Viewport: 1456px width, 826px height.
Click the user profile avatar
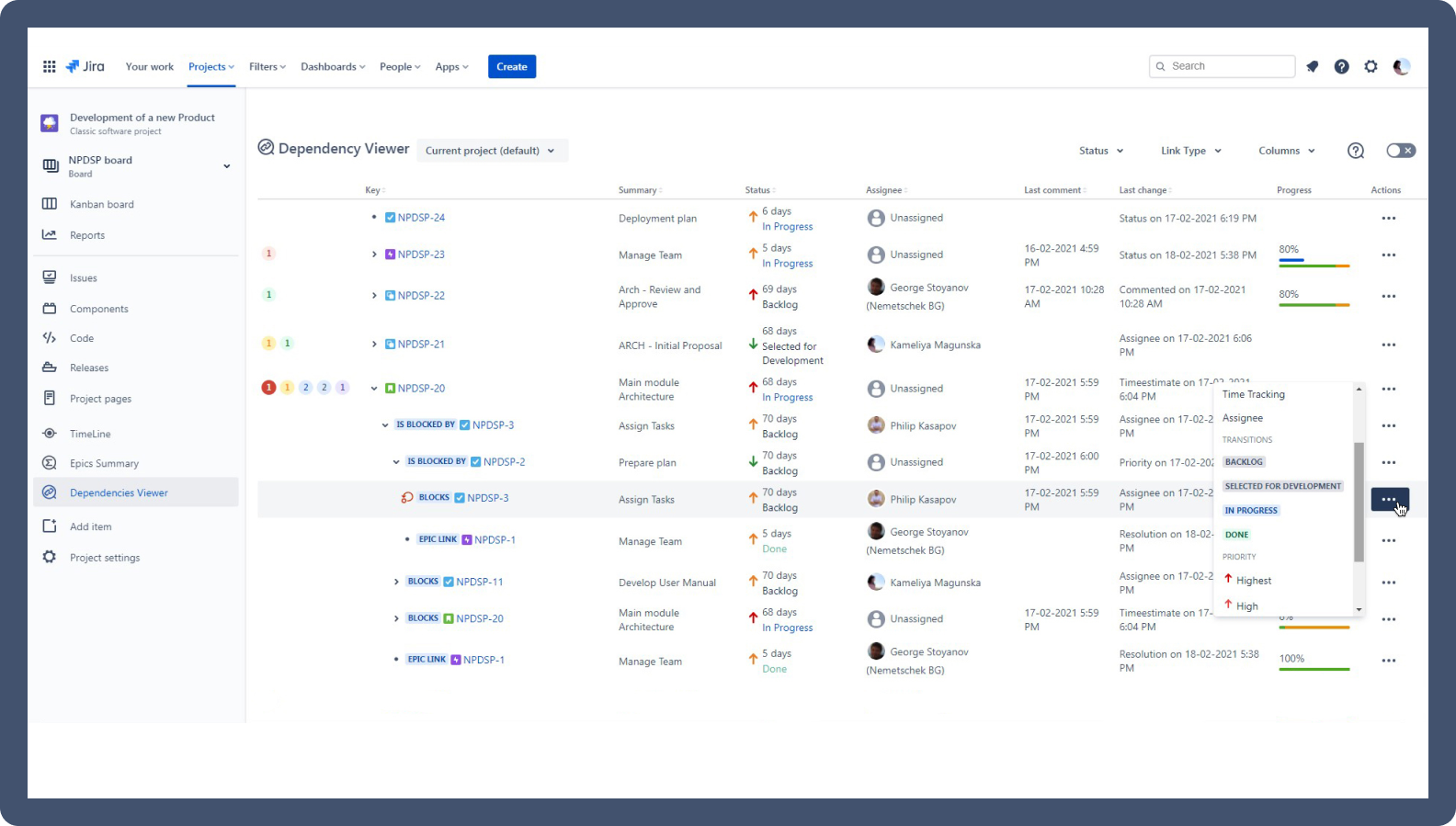(1402, 66)
